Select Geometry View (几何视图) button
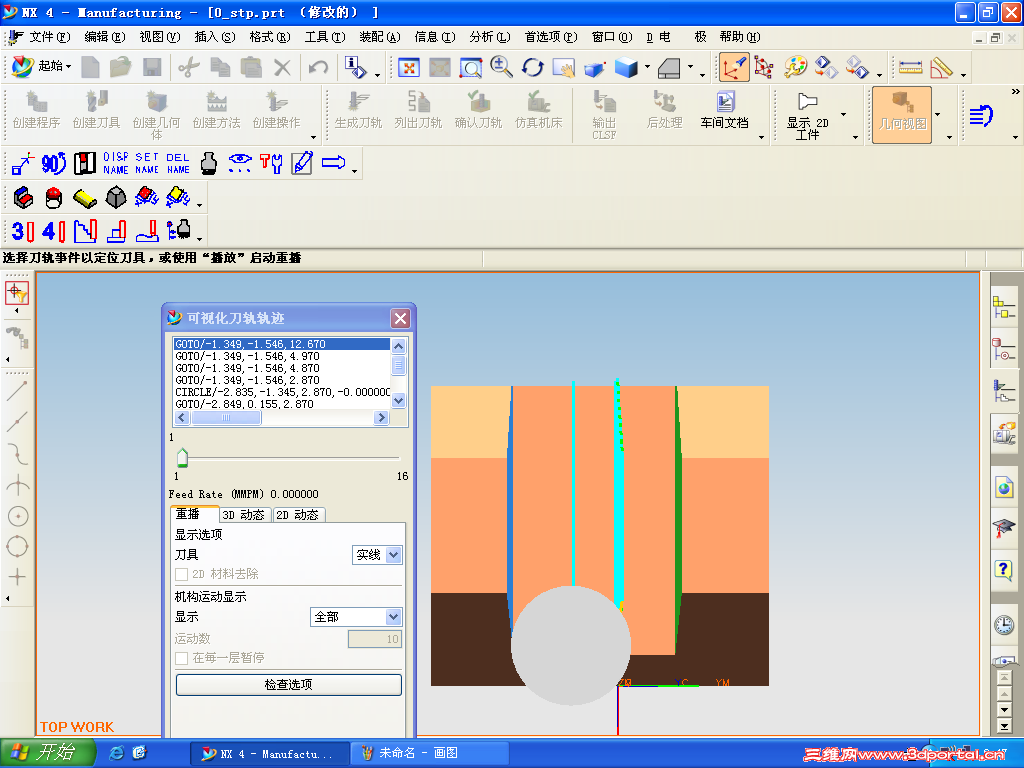1024x768 pixels. coord(903,115)
